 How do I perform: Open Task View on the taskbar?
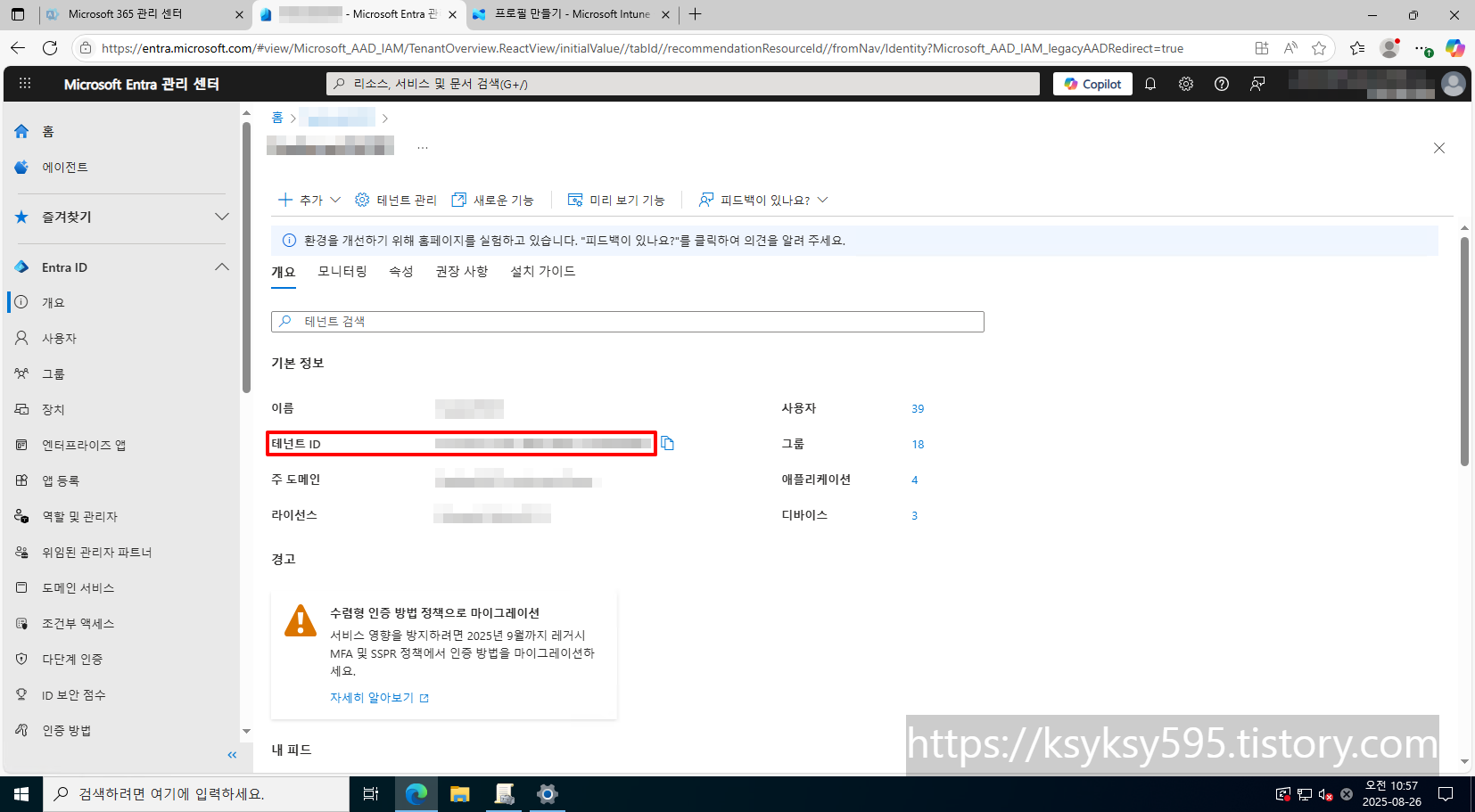point(371,793)
